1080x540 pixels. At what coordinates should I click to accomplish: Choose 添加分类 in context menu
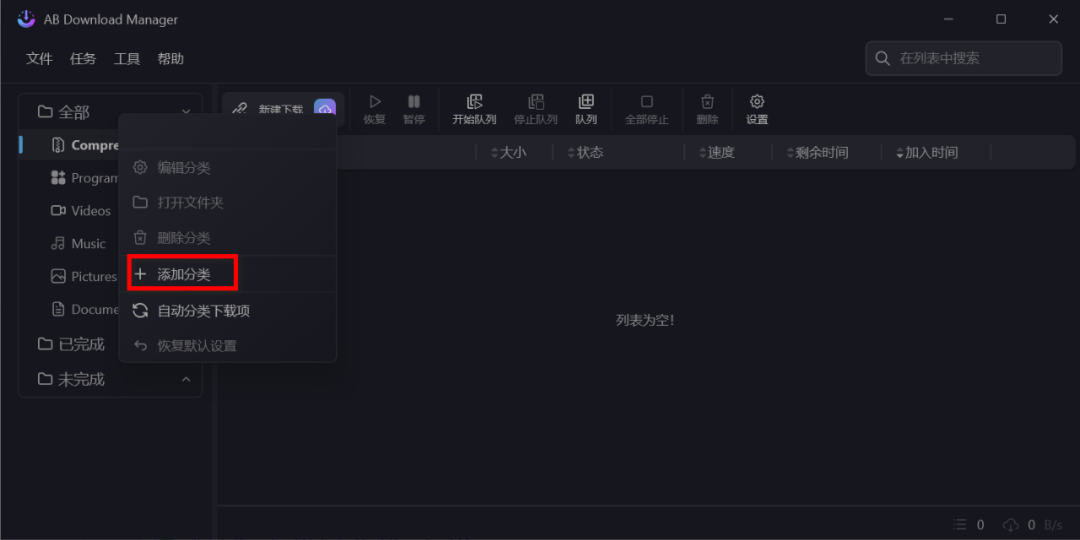[x=227, y=274]
